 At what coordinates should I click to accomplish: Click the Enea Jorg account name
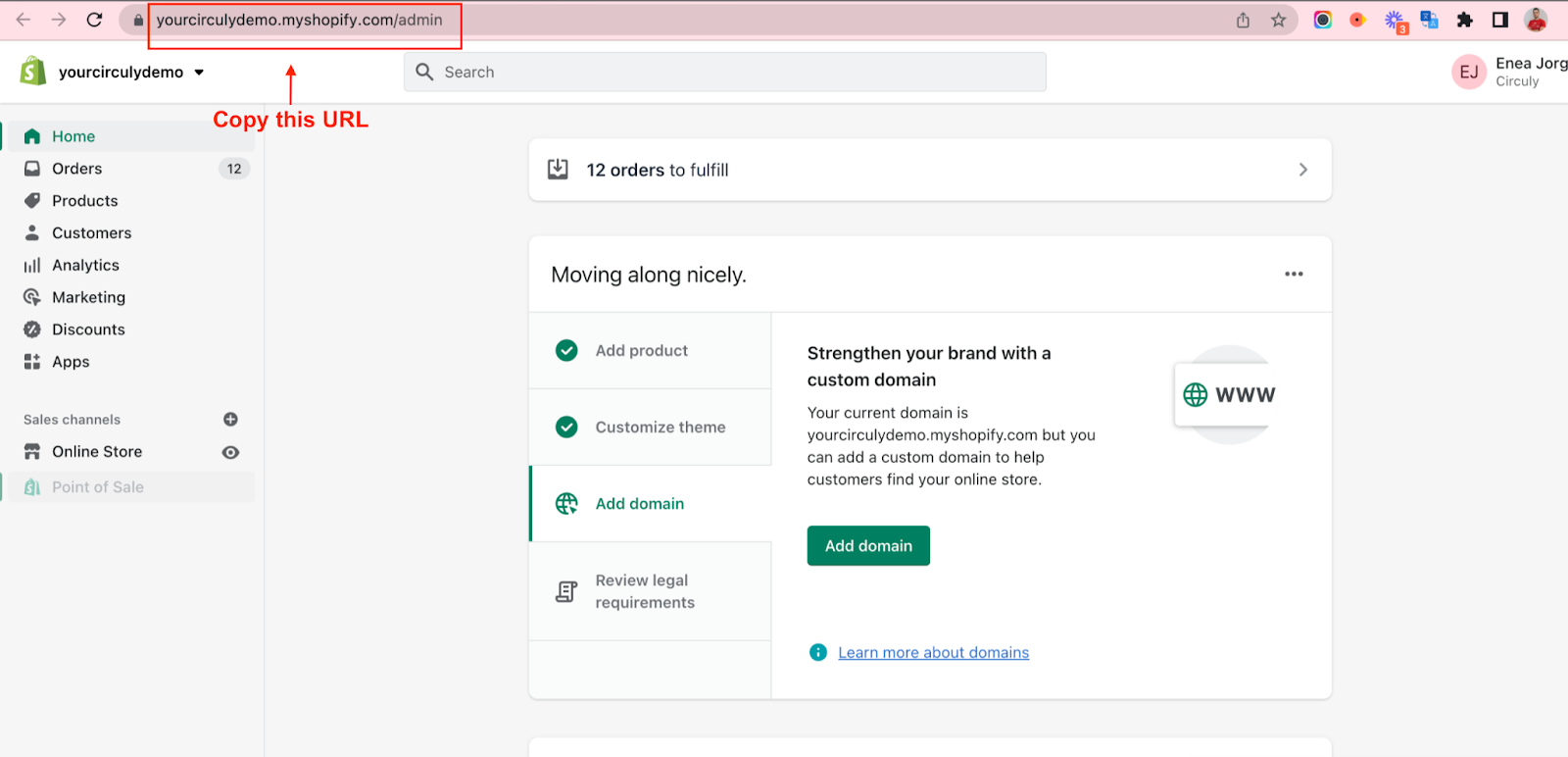1532,63
